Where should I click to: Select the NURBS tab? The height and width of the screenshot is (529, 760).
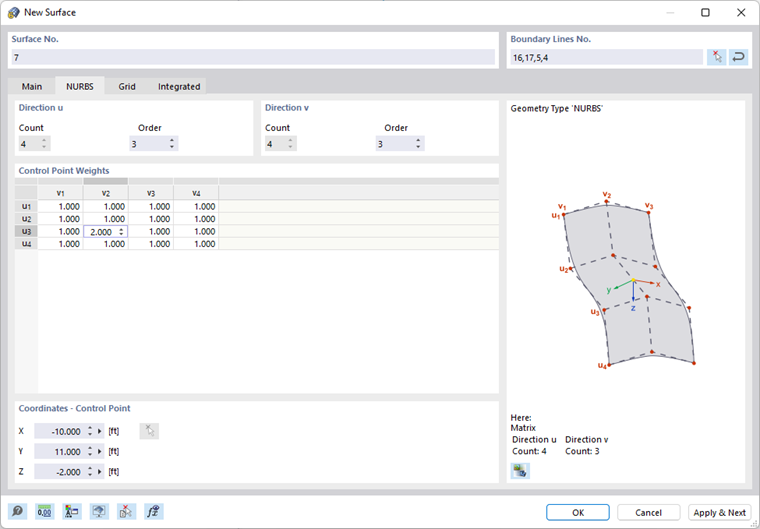point(80,86)
